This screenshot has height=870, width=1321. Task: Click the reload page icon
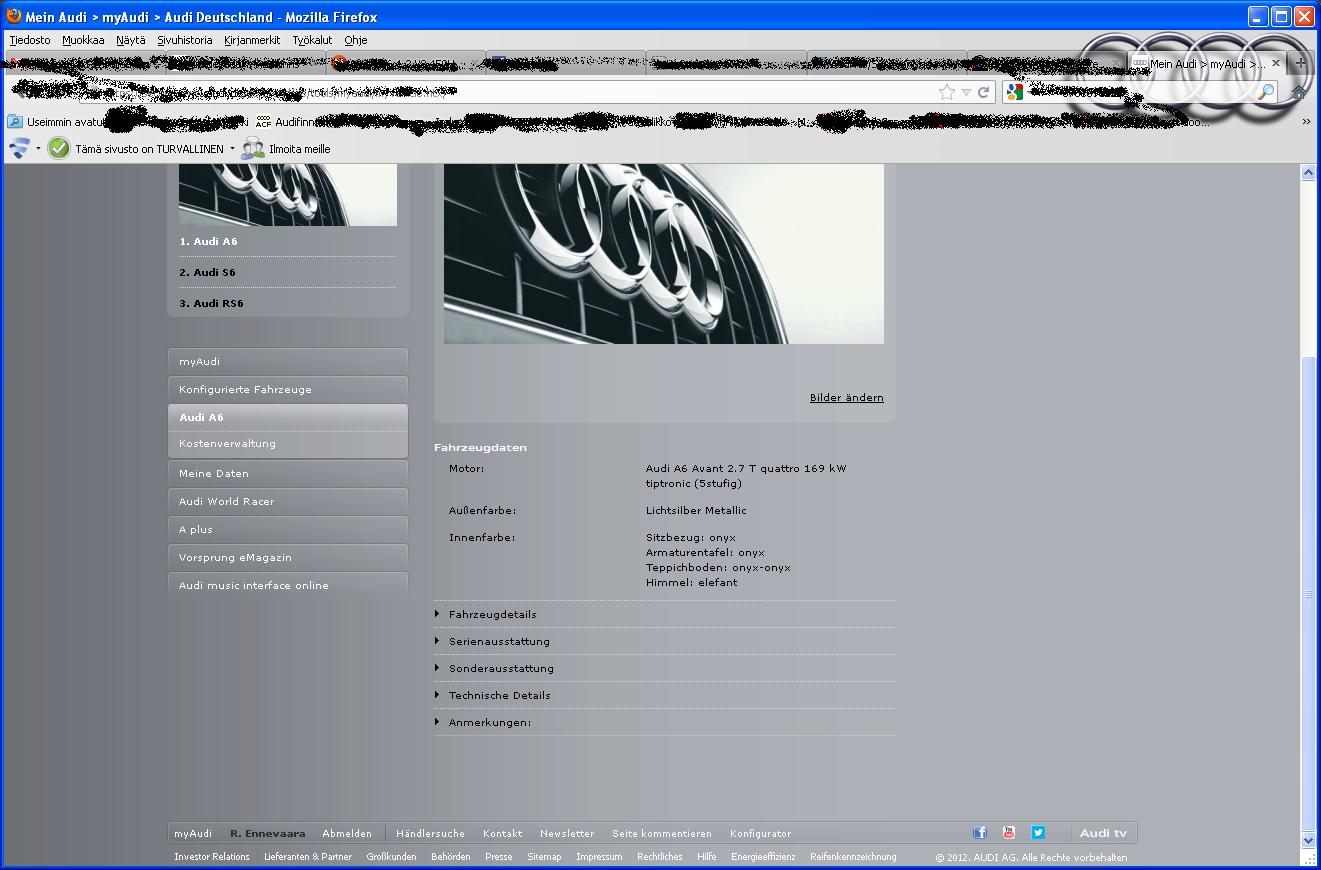point(984,92)
